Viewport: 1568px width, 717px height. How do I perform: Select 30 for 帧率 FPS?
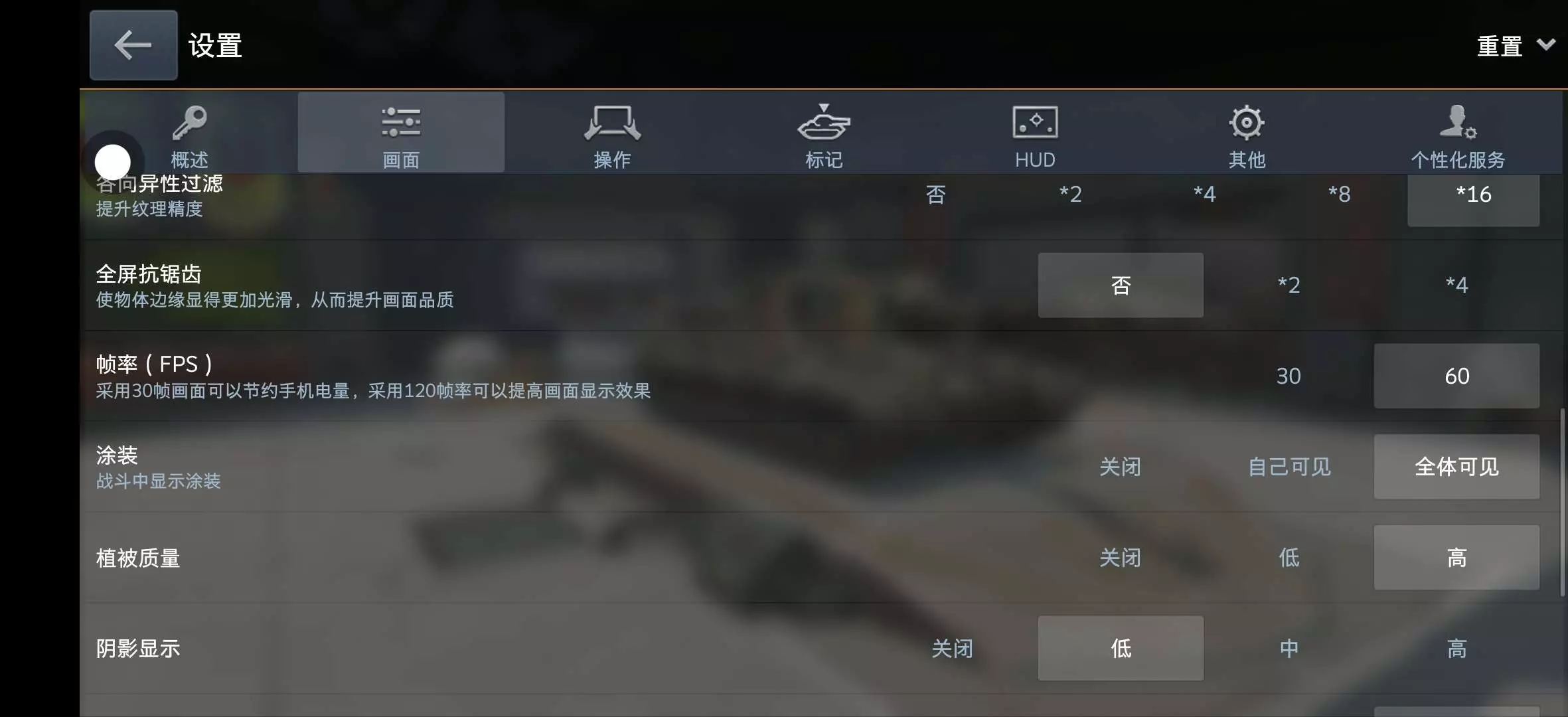[1289, 376]
